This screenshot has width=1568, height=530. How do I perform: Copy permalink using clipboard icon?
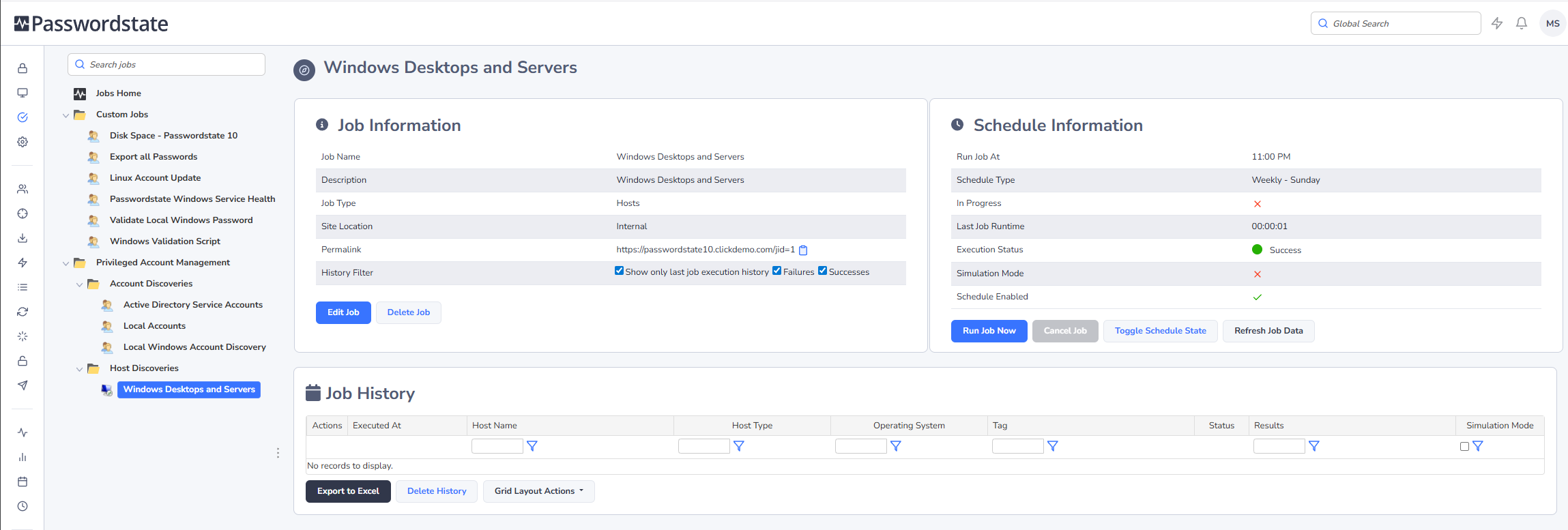pos(803,250)
